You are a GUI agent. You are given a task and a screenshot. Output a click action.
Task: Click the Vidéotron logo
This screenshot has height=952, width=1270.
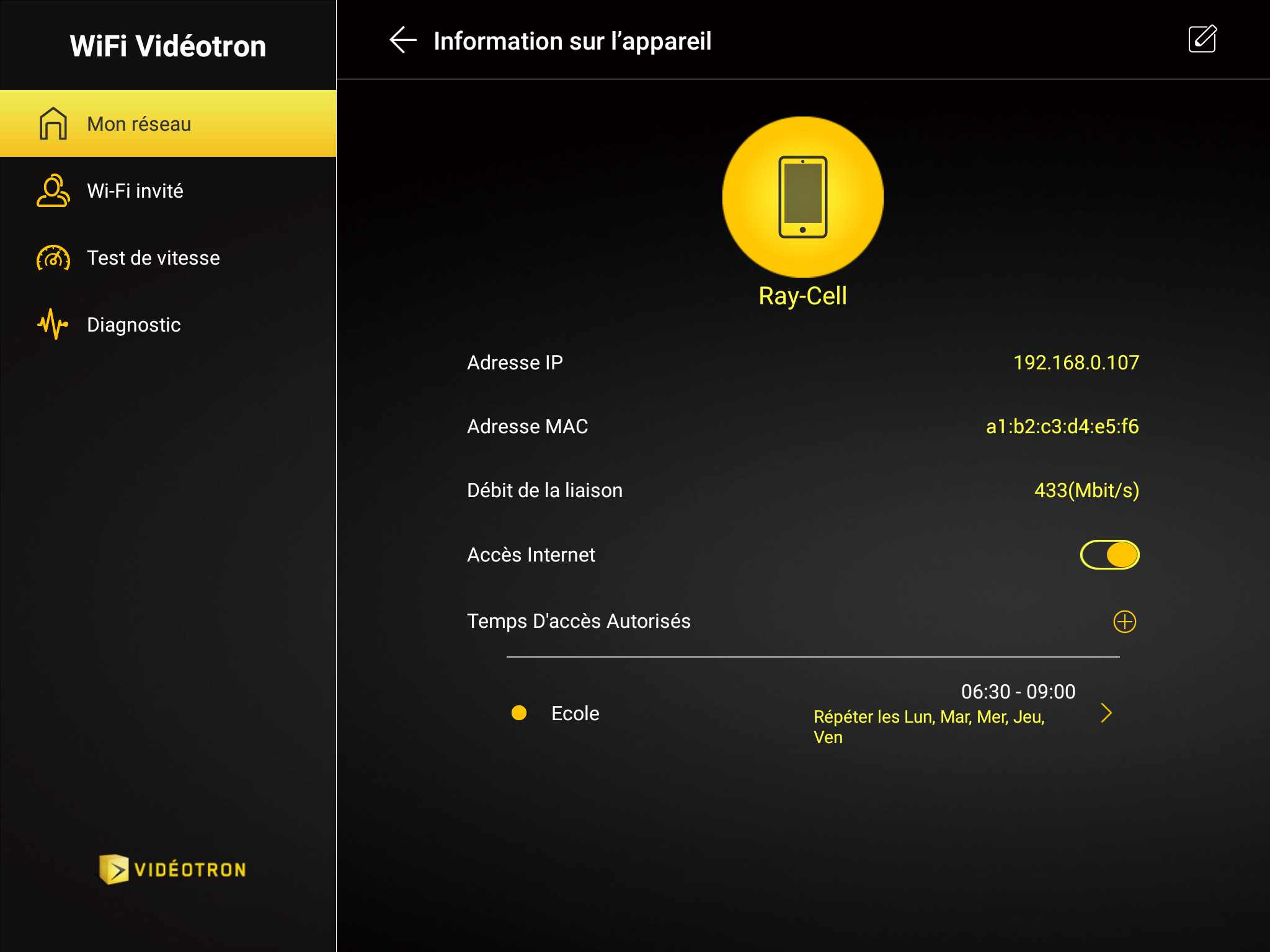[x=172, y=869]
